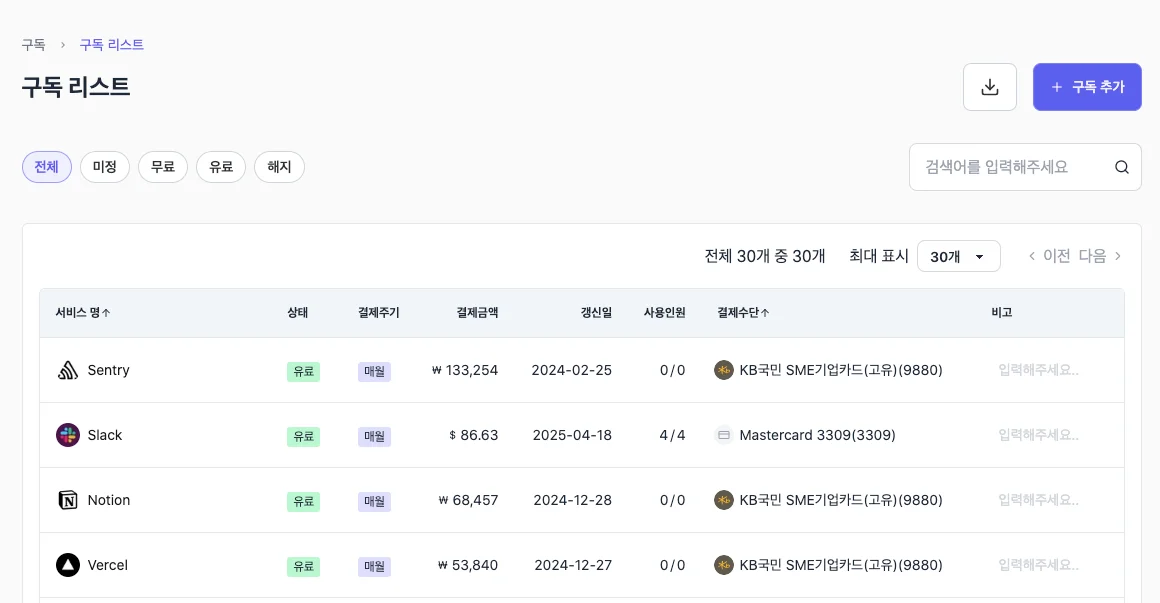Click the Slack service logo icon
The image size is (1160, 603).
pyautogui.click(x=67, y=435)
